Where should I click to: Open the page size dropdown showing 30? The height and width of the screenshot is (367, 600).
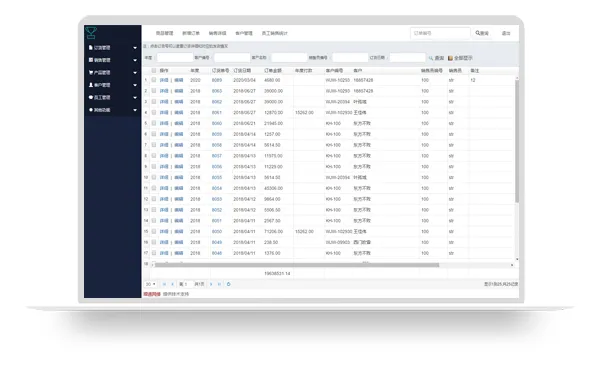point(150,284)
